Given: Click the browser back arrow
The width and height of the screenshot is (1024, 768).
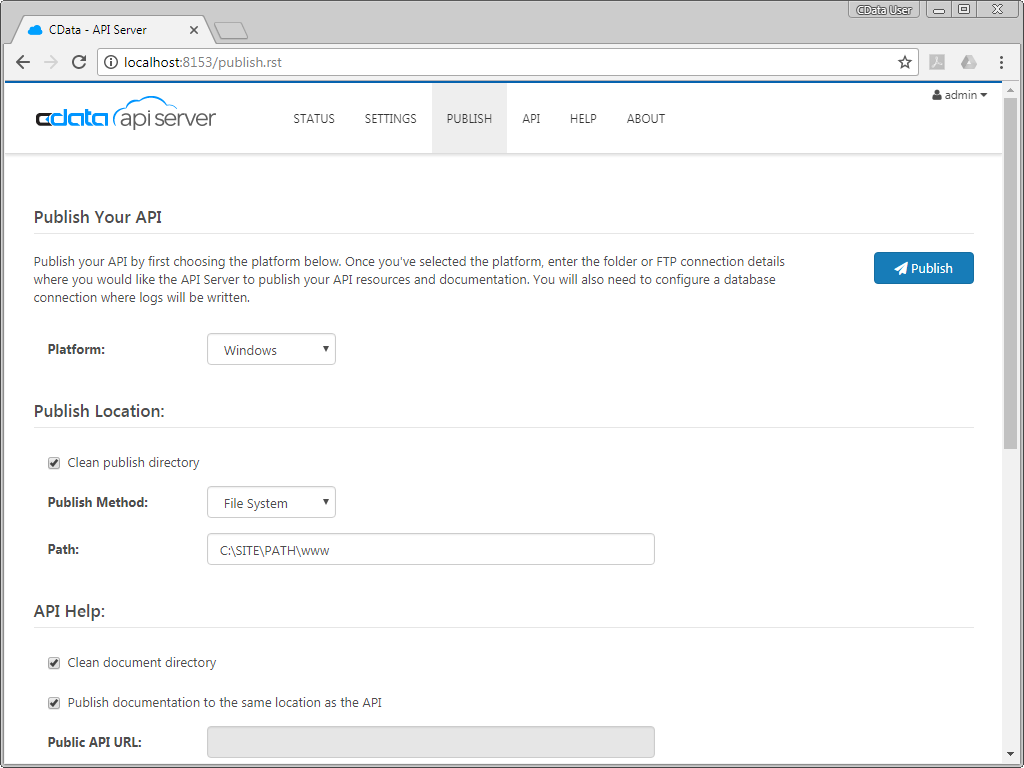Looking at the screenshot, I should click(22, 61).
